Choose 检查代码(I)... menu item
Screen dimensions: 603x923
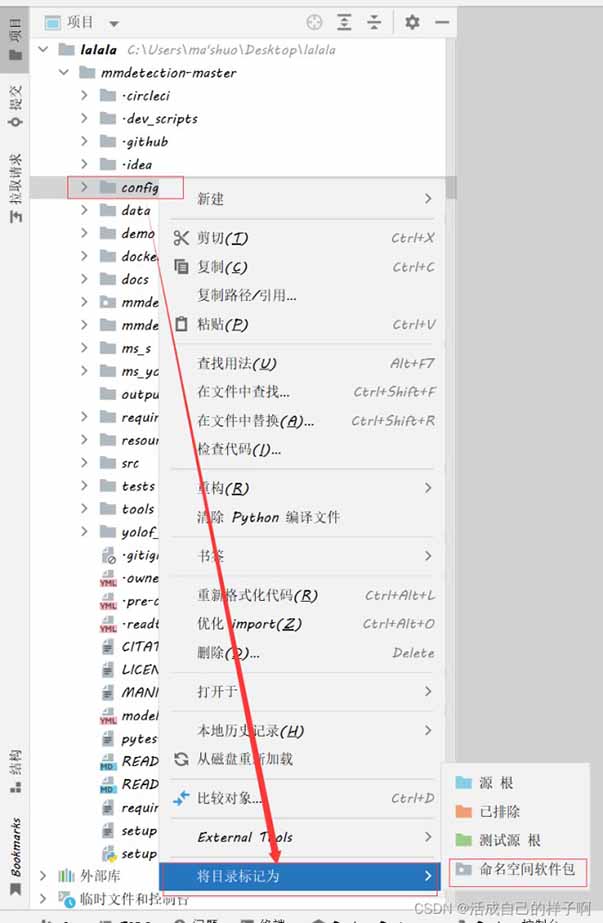303,450
